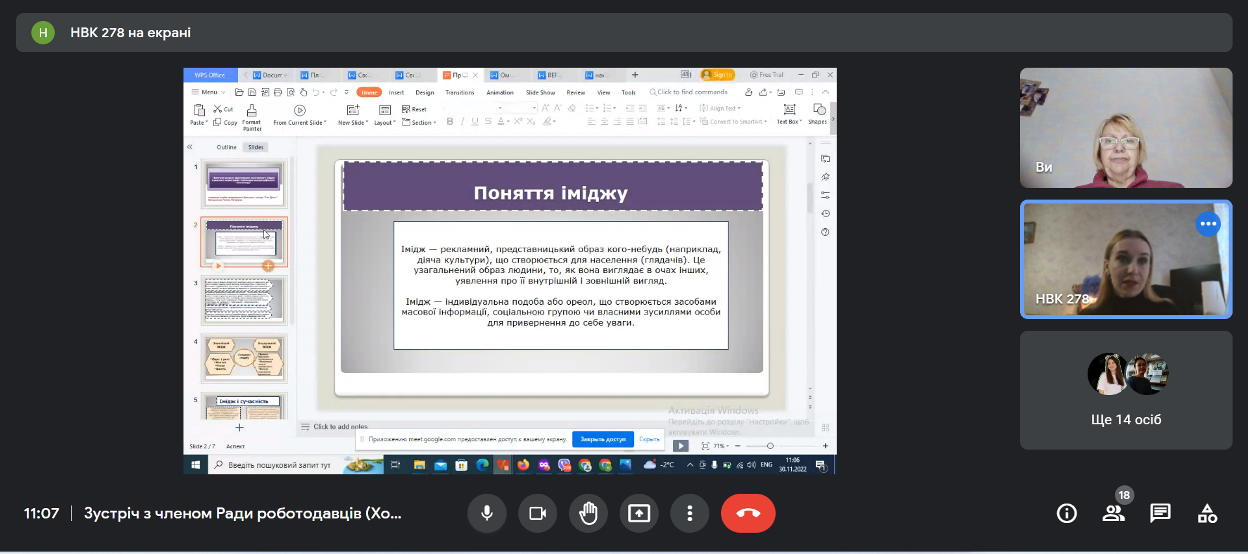The height and width of the screenshot is (554, 1248).
Task: Open more options three-dot menu
Action: 689,513
